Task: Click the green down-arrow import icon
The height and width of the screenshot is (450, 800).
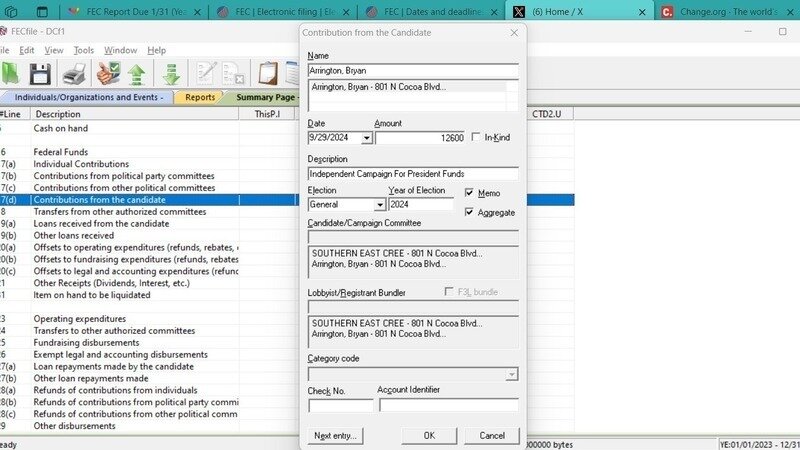Action: pyautogui.click(x=172, y=74)
